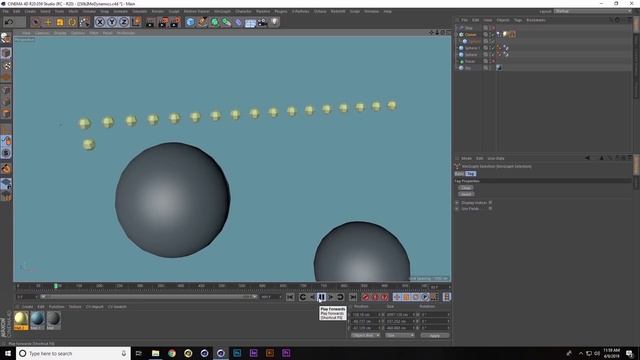640x360 pixels.
Task: Render to Picture Viewer
Action: point(162,22)
